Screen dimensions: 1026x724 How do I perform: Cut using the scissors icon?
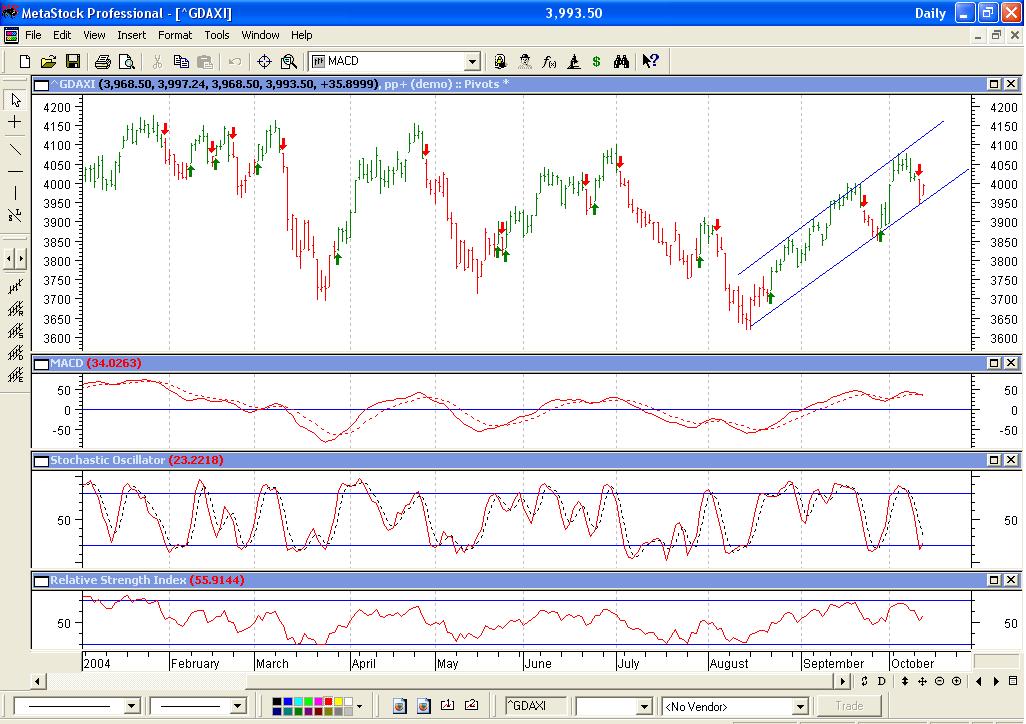coord(157,62)
